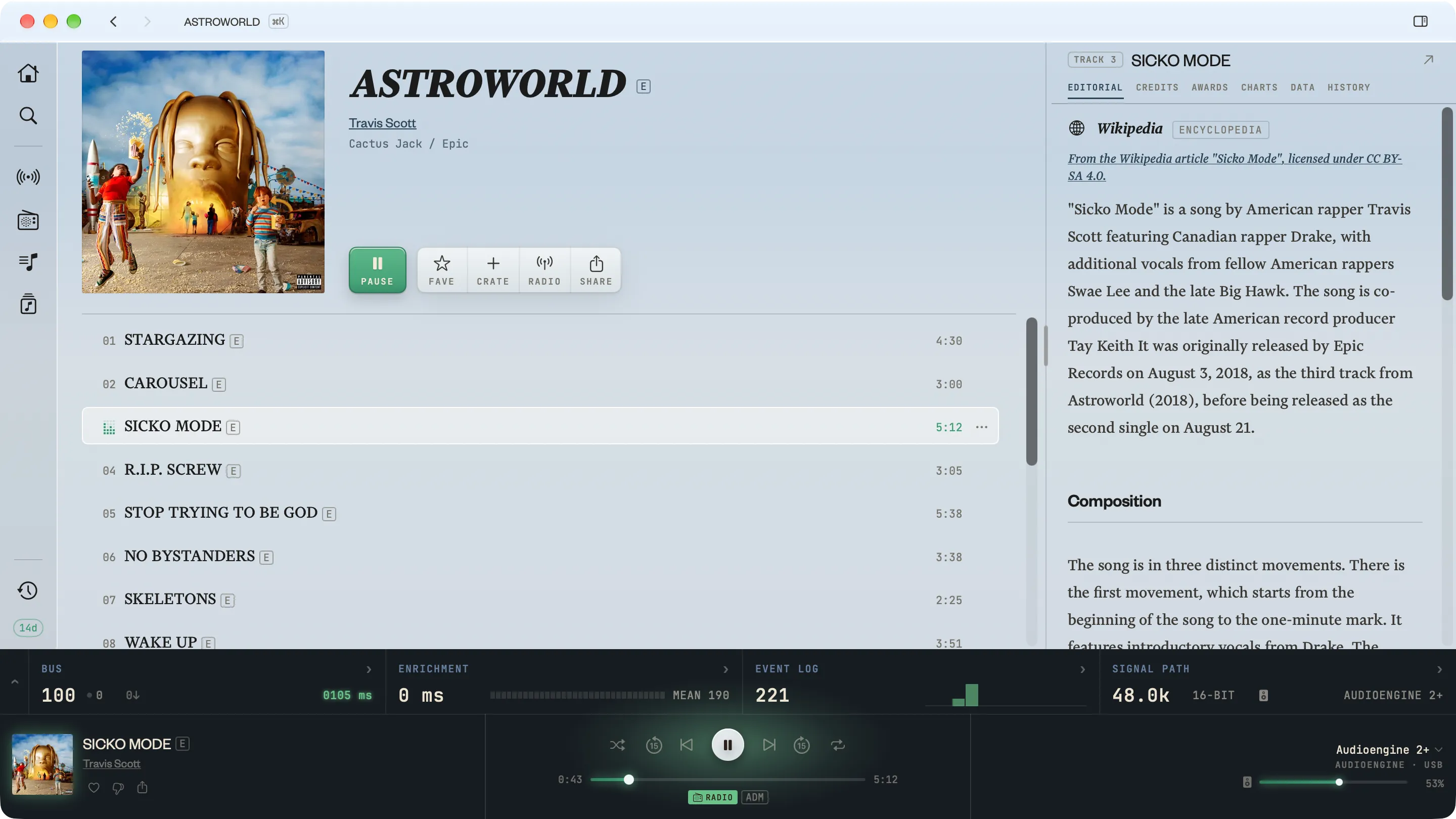Expand the ENRICHMENT panel chevron
The width and height of the screenshot is (1456, 819).
coord(726,669)
